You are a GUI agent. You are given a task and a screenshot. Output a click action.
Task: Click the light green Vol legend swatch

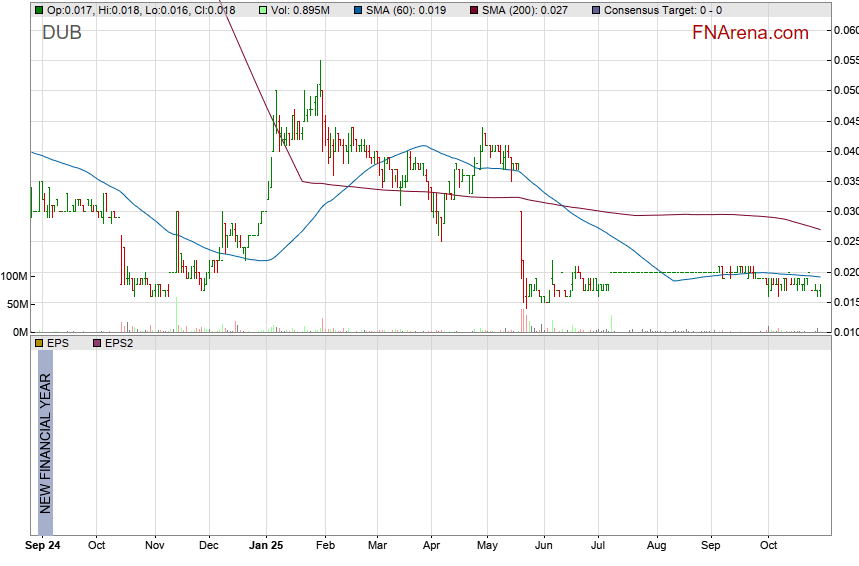263,10
